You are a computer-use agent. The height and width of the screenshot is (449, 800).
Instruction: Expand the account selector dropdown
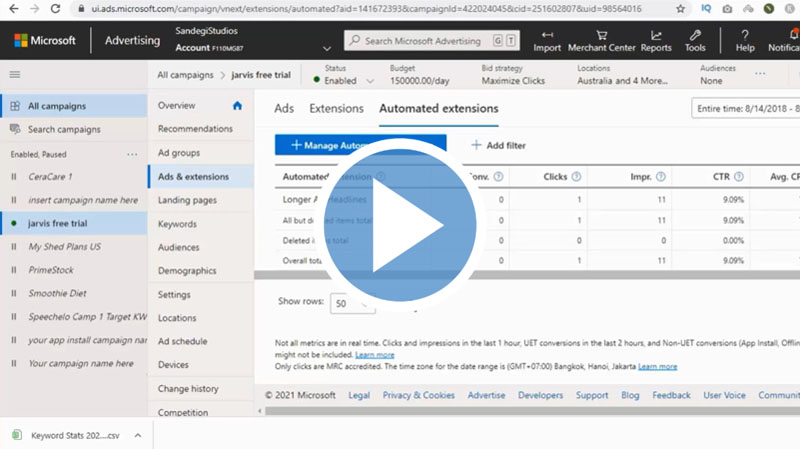[327, 48]
